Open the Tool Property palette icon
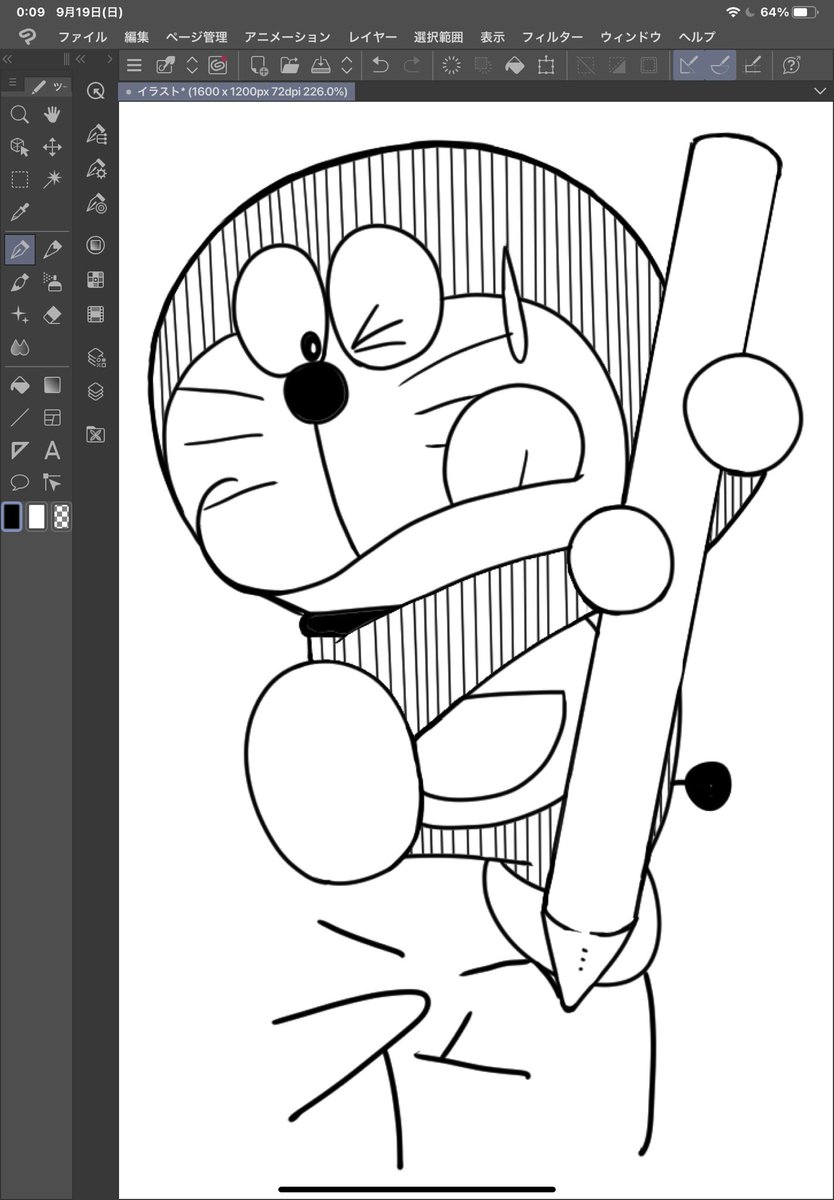 click(96, 168)
